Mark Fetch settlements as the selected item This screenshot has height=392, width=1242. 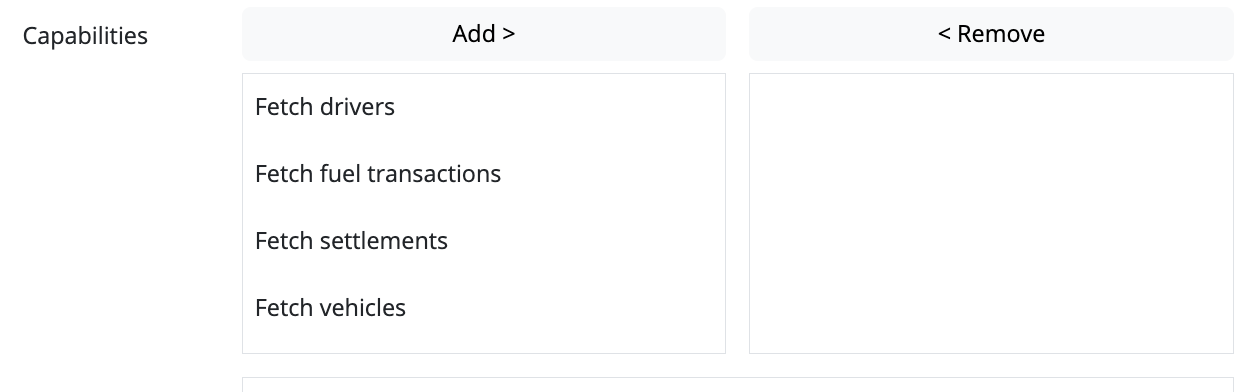tap(483, 241)
